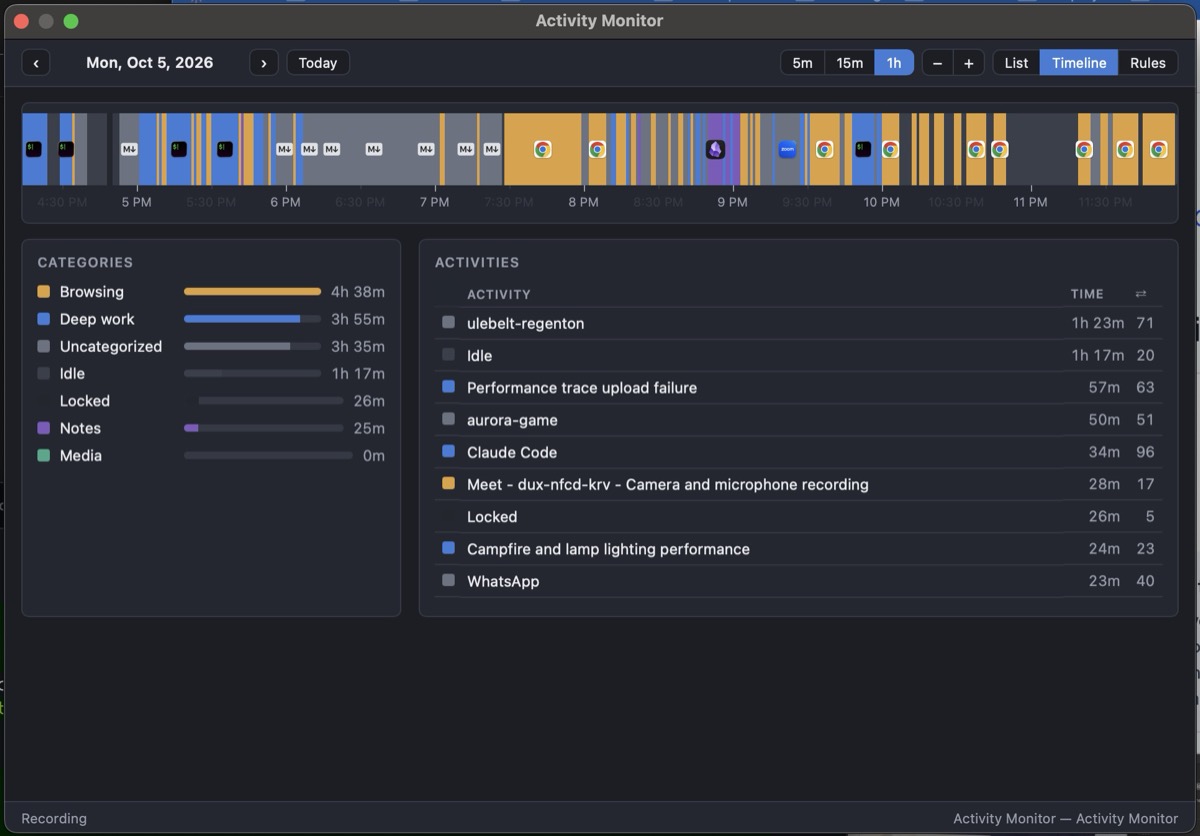Click the last Chrome icon at timeline end
Image resolution: width=1200 pixels, height=836 pixels.
tap(1158, 149)
